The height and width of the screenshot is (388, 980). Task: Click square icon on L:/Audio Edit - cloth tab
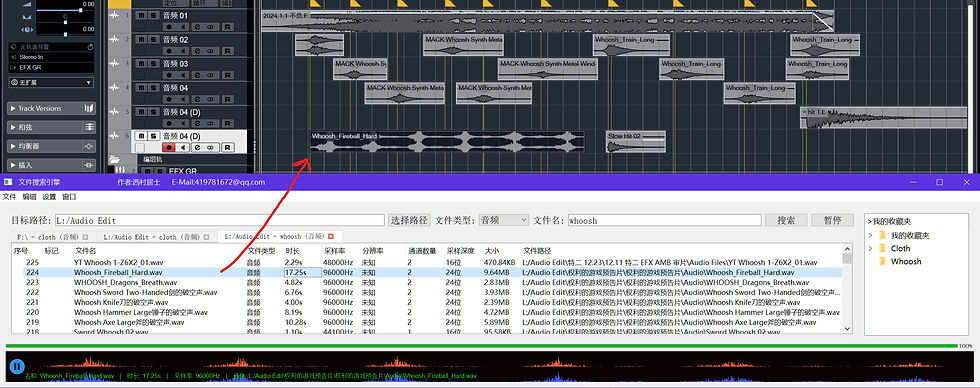click(x=207, y=237)
